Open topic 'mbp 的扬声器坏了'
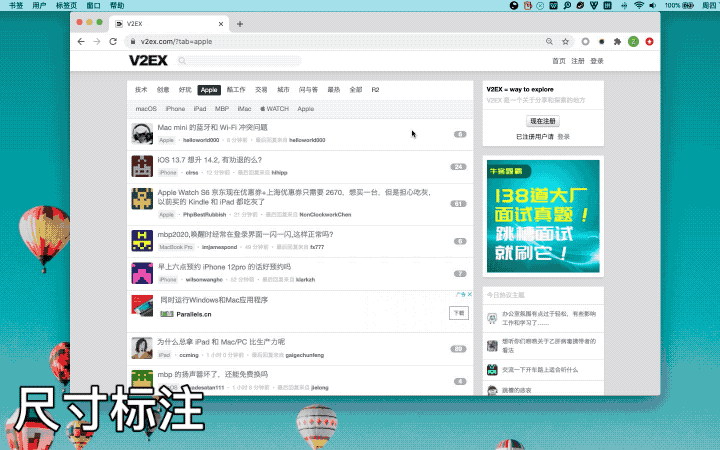This screenshot has height=450, width=720. 213,374
